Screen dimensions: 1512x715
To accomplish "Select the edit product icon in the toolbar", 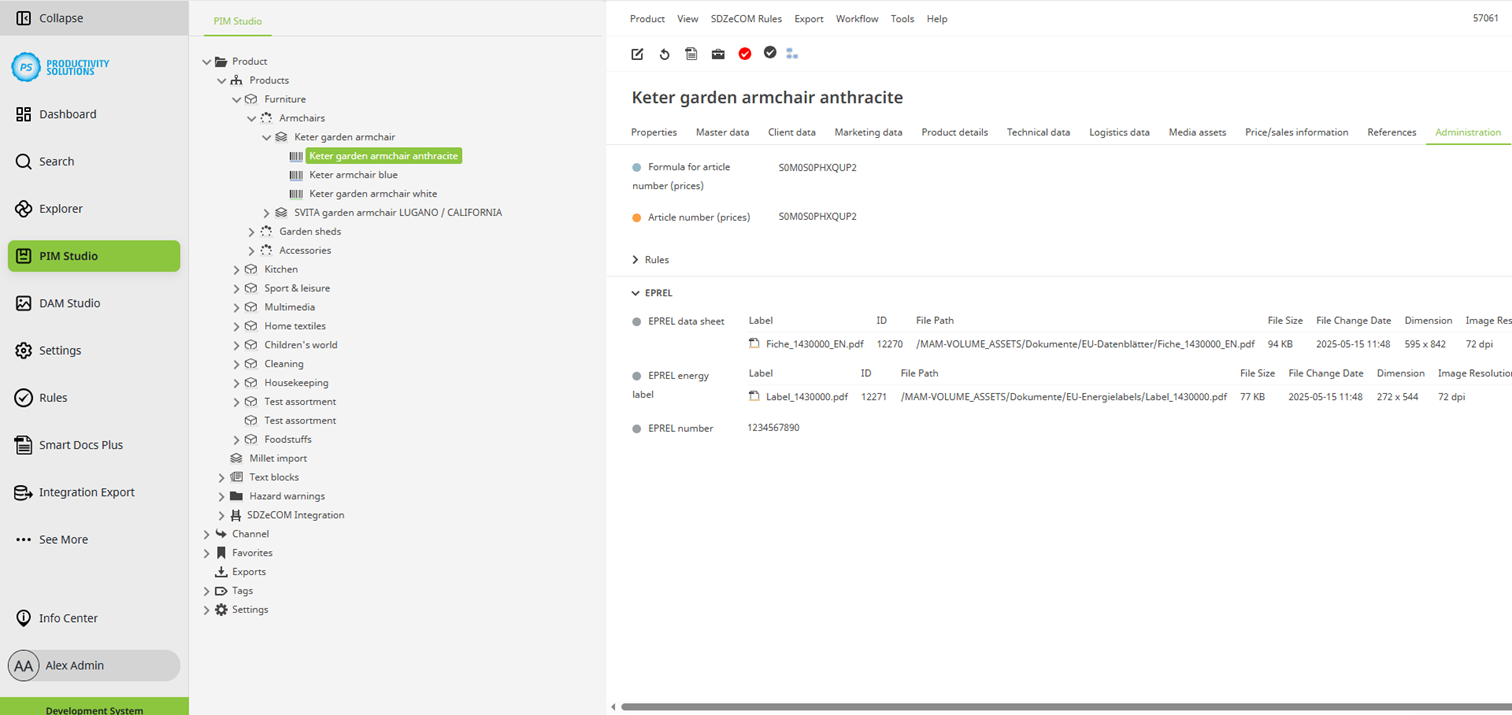I will click(637, 53).
